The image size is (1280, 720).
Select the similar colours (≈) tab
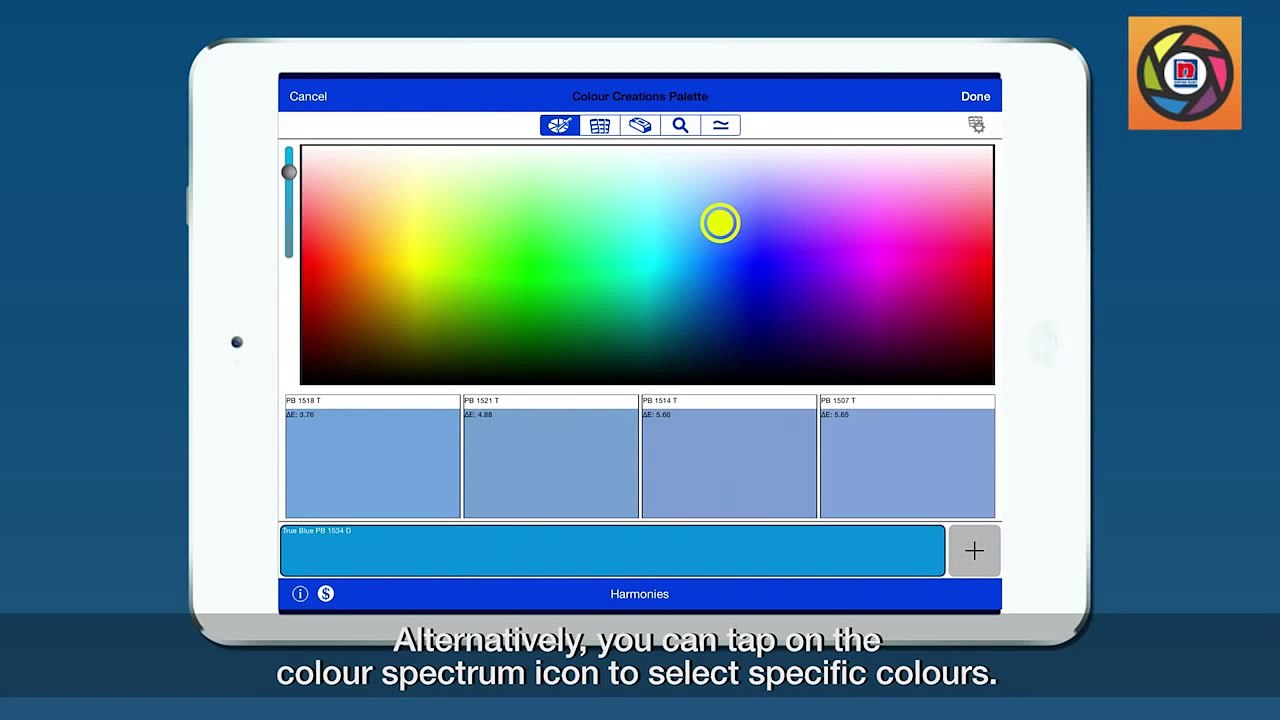pyautogui.click(x=720, y=126)
